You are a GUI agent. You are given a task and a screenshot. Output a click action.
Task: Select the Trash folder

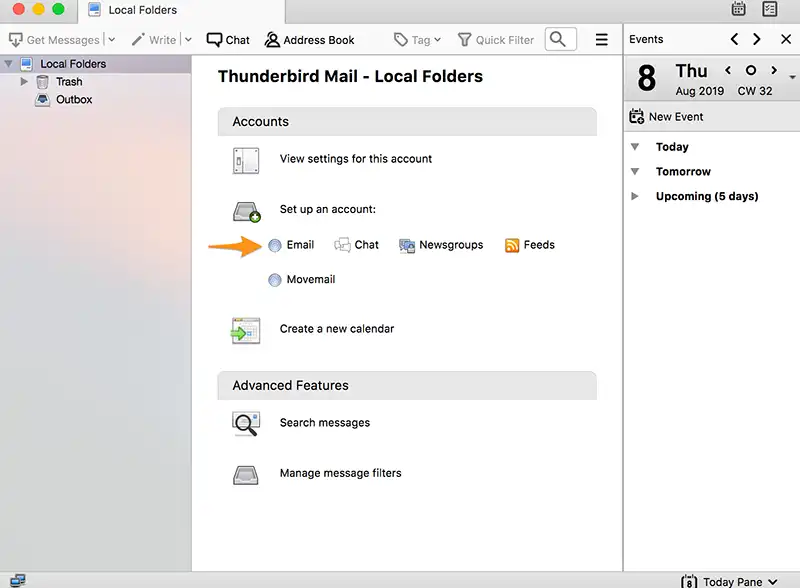69,82
